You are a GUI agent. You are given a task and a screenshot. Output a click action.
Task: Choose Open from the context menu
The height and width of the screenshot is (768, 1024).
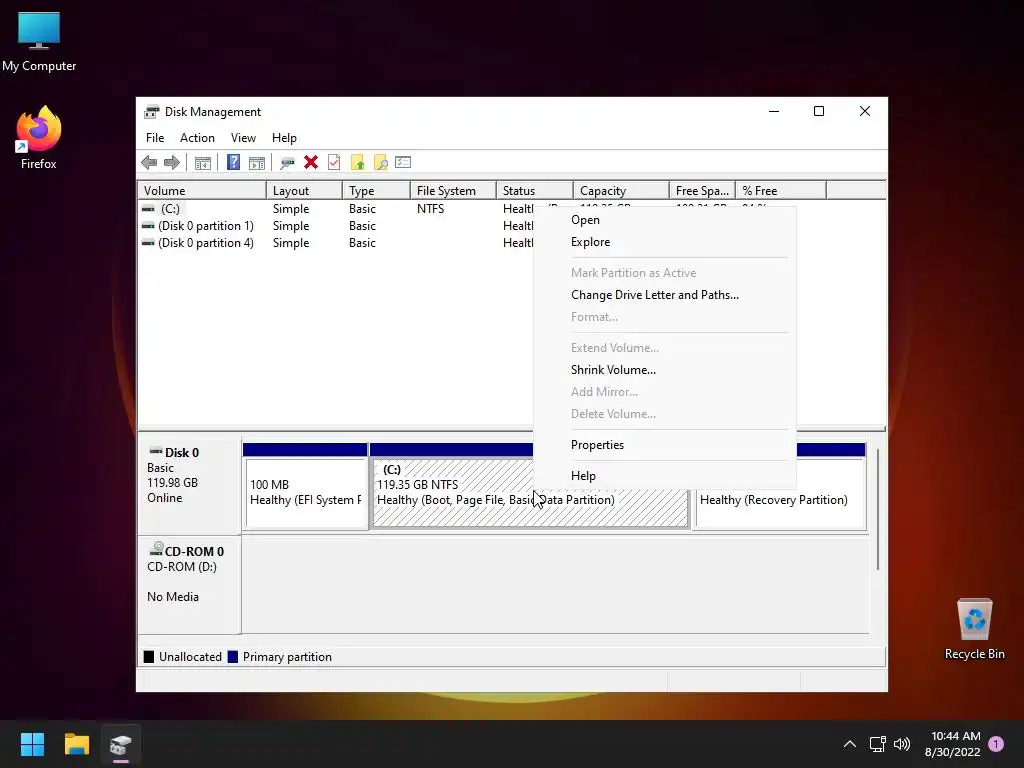[665, 220]
